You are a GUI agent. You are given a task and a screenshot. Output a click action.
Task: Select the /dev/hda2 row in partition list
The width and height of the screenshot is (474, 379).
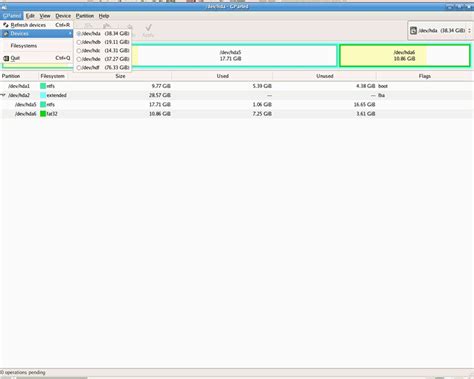pyautogui.click(x=237, y=95)
